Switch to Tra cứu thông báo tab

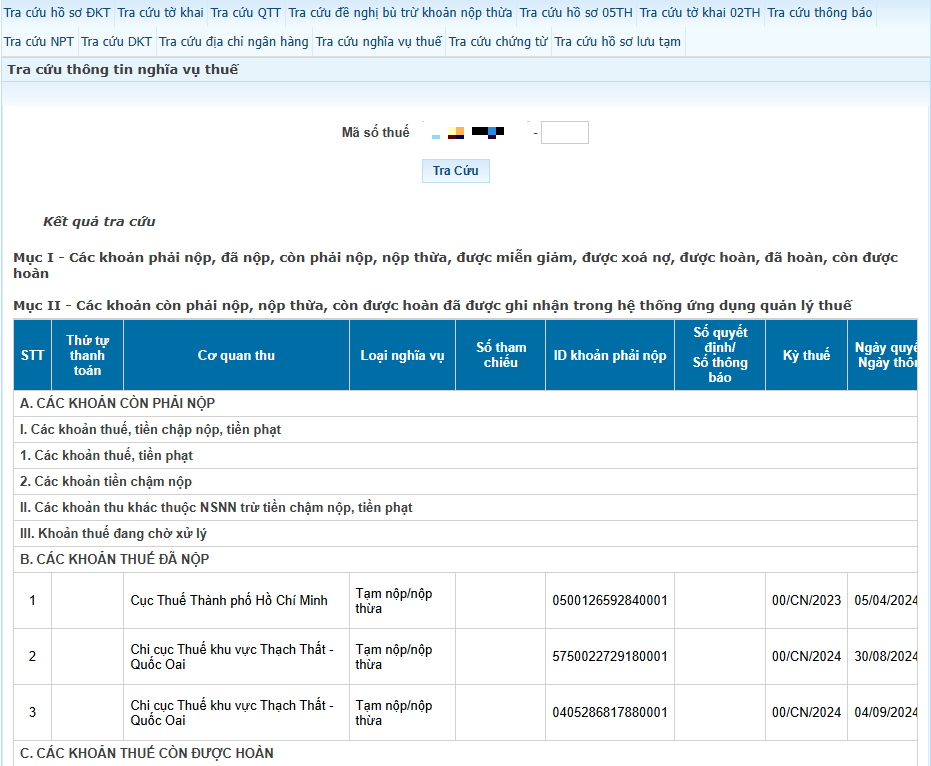click(819, 13)
